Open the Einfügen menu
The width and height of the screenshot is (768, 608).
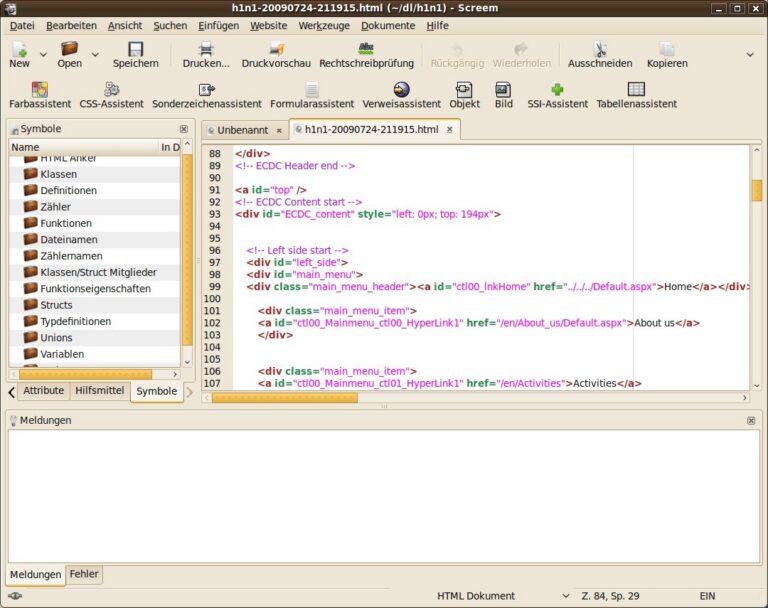tap(218, 25)
